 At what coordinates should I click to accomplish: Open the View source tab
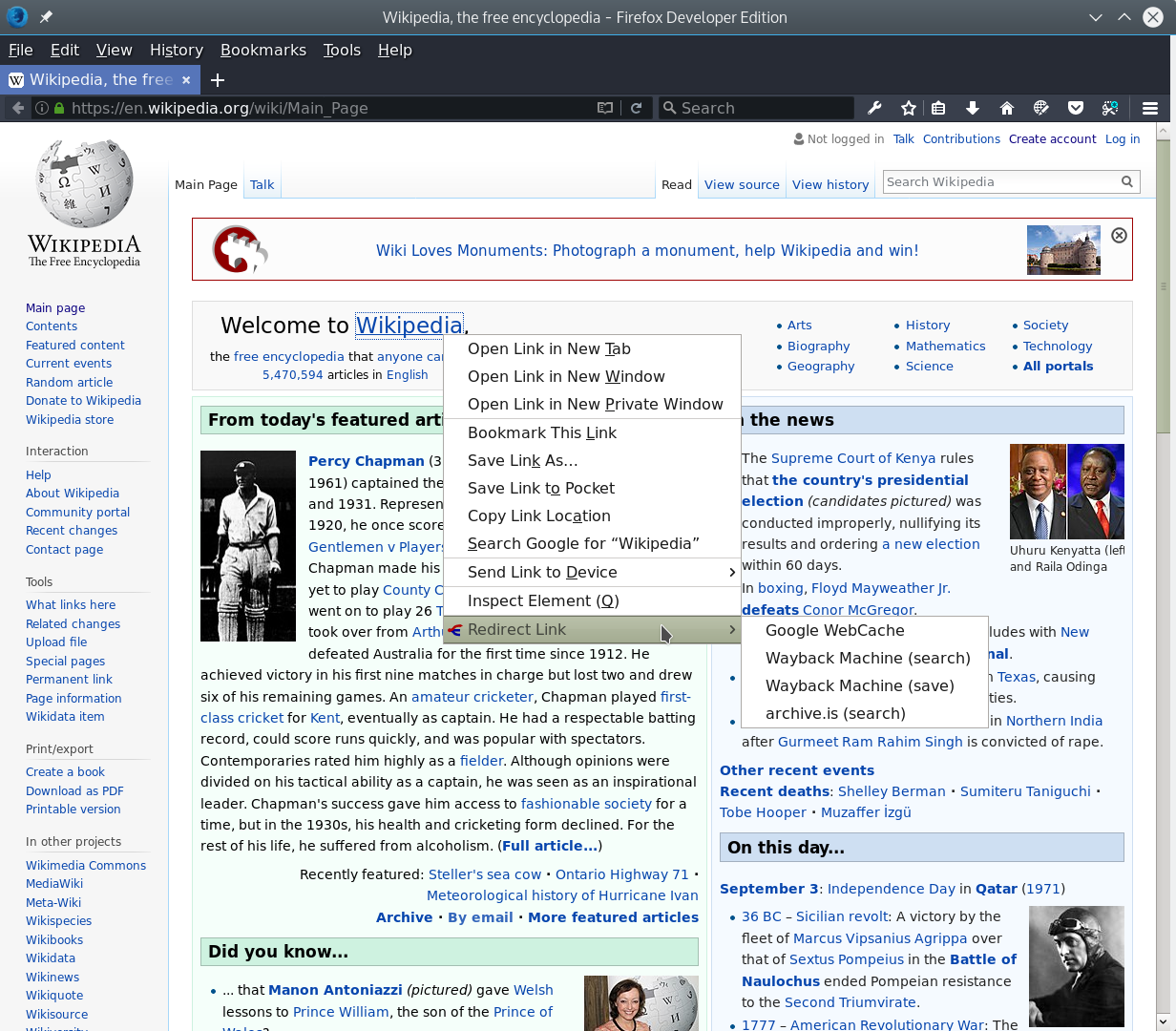[x=742, y=184]
